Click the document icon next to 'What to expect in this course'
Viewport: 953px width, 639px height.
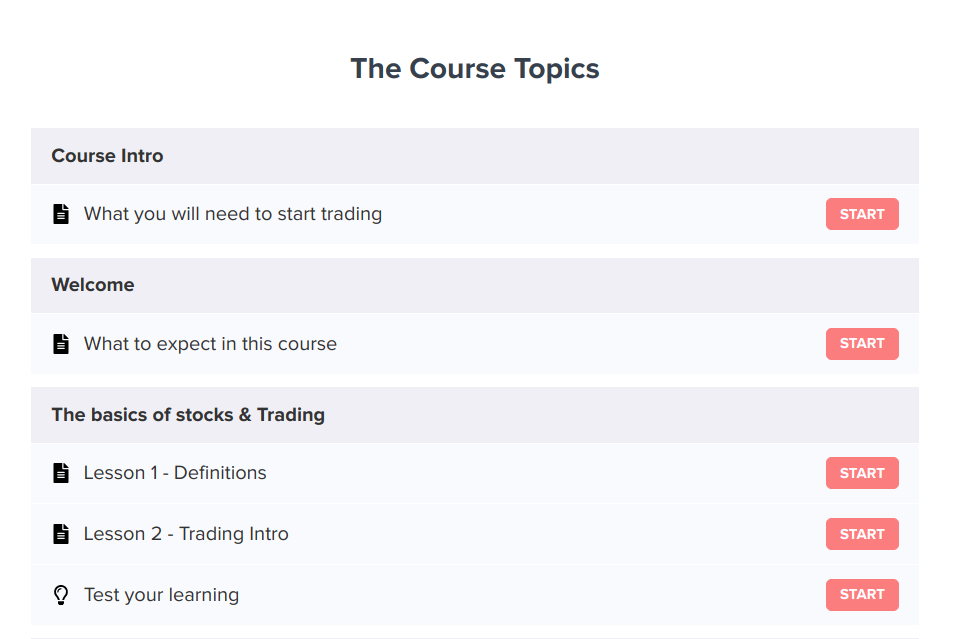61,344
